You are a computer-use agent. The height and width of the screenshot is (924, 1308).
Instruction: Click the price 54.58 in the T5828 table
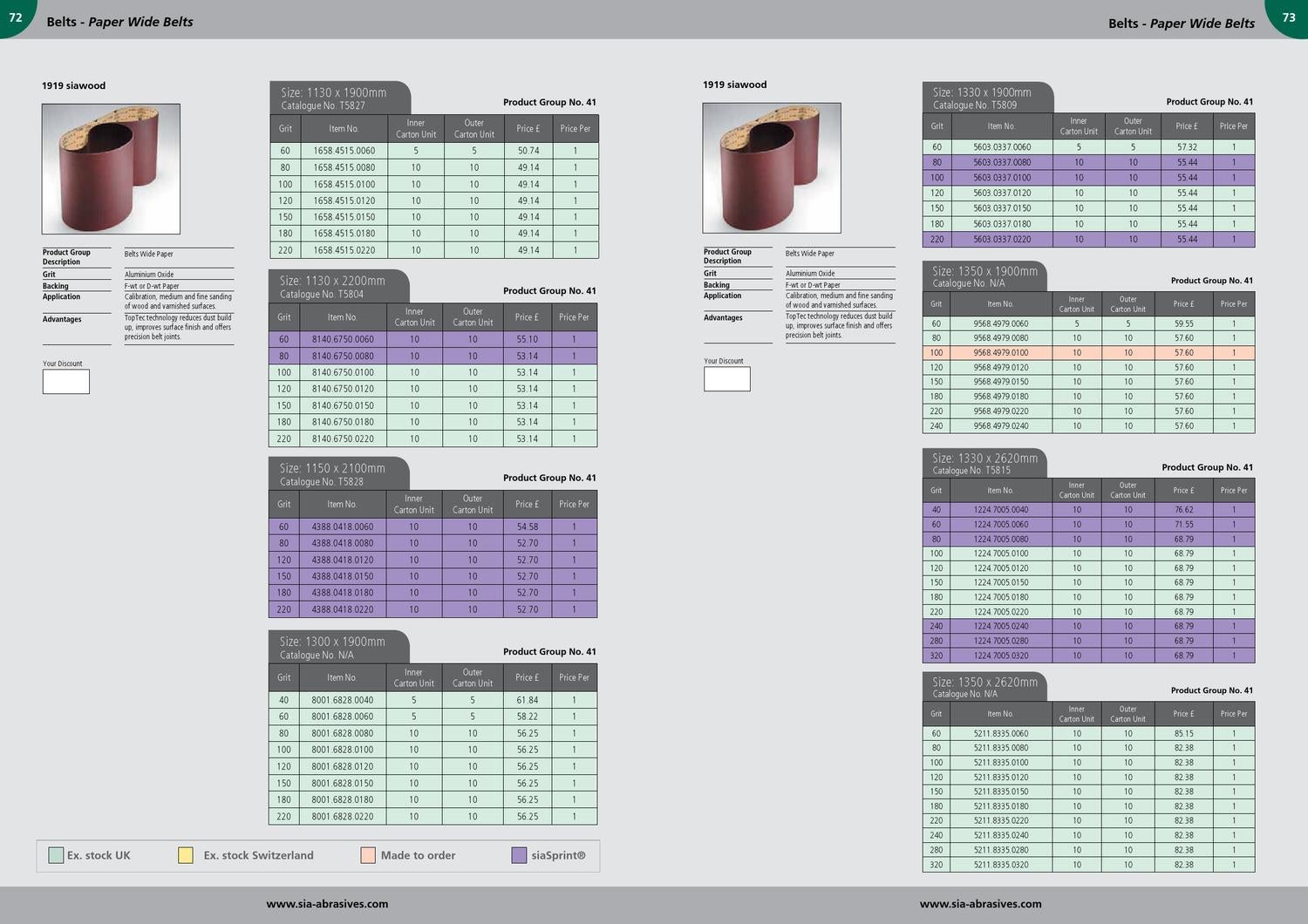(527, 527)
